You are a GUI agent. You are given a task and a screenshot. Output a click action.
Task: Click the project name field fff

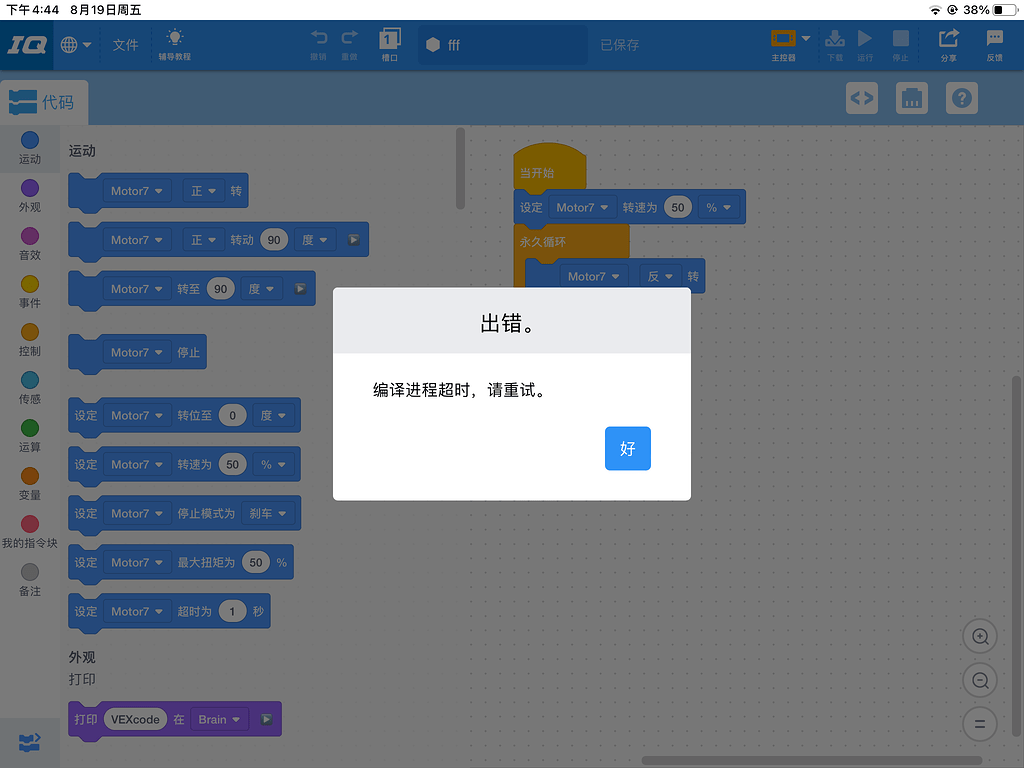pos(502,45)
